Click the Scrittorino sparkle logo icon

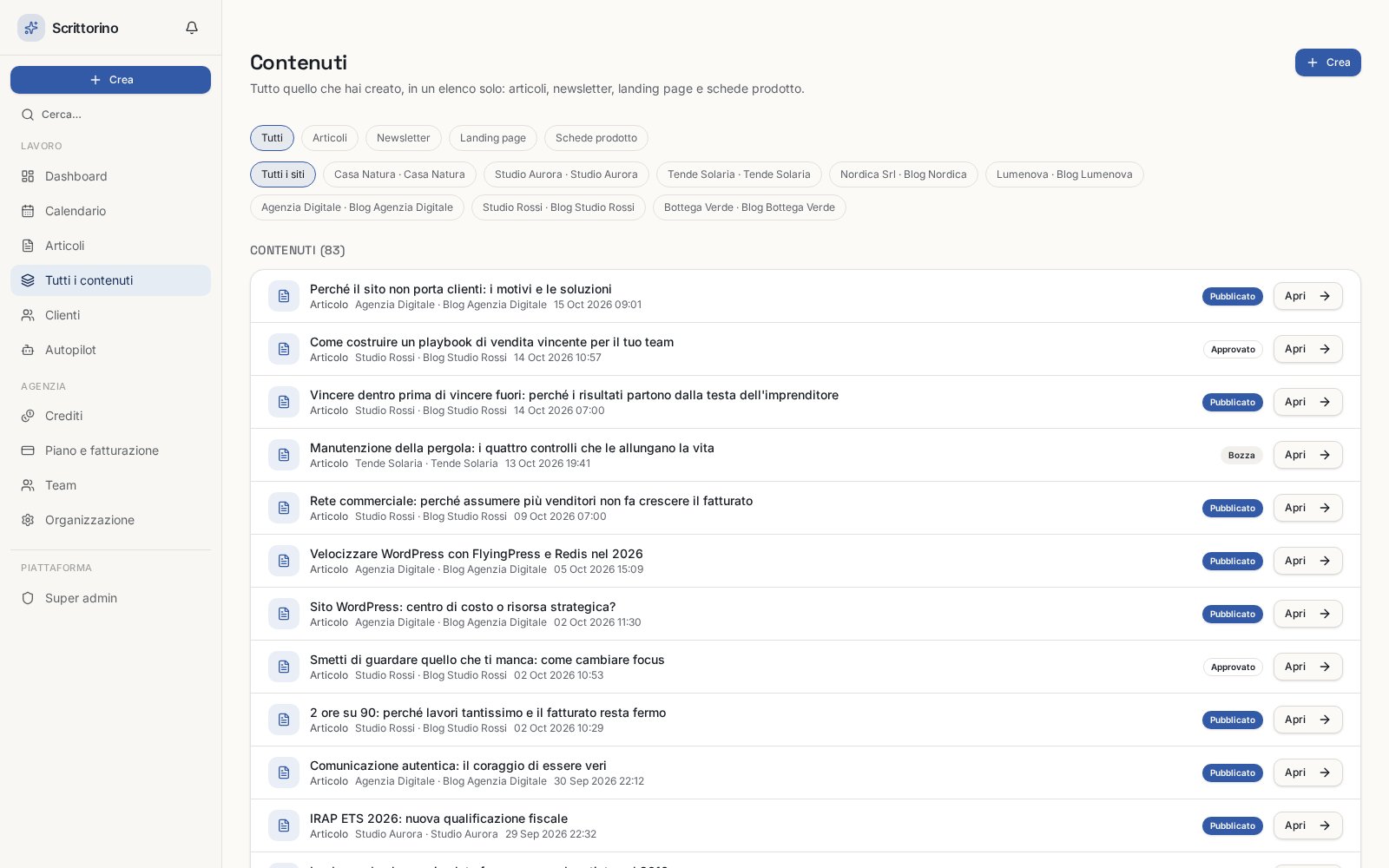click(x=31, y=28)
